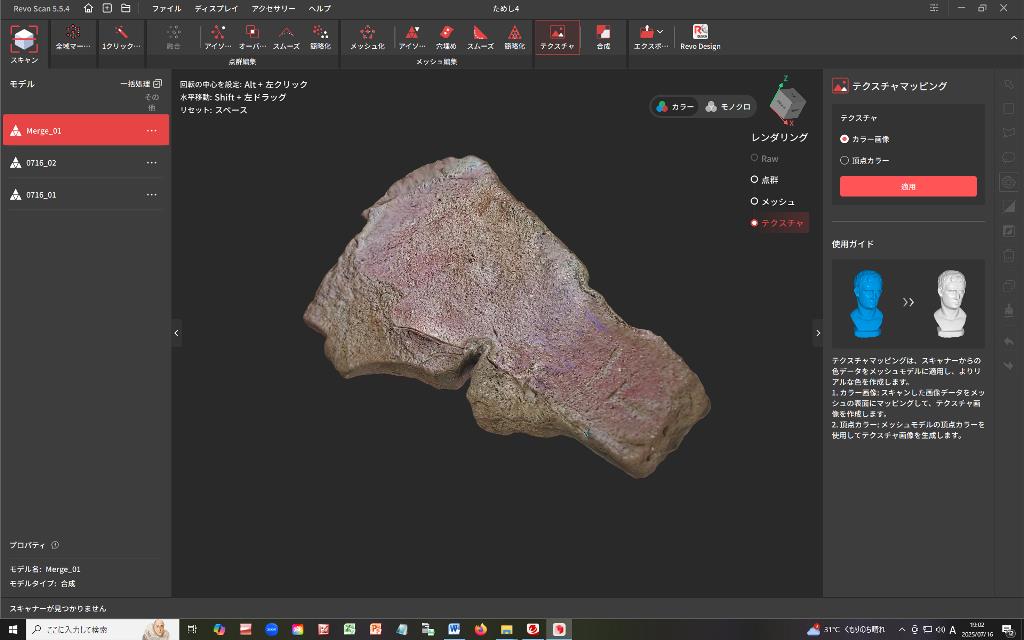Select the Merge_01 model row
Viewport: 1024px width, 640px height.
tap(86, 130)
